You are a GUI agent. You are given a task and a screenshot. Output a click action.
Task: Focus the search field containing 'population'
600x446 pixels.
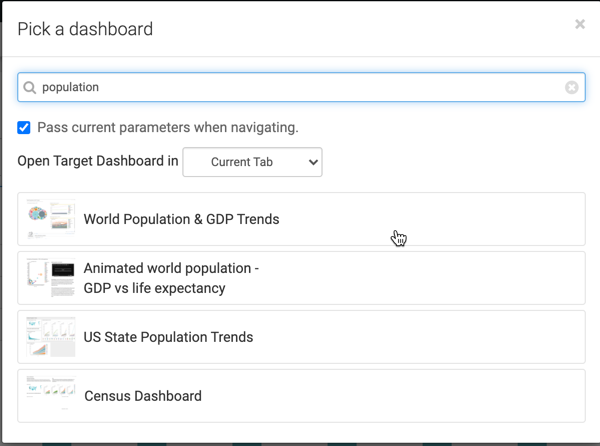coord(300,88)
